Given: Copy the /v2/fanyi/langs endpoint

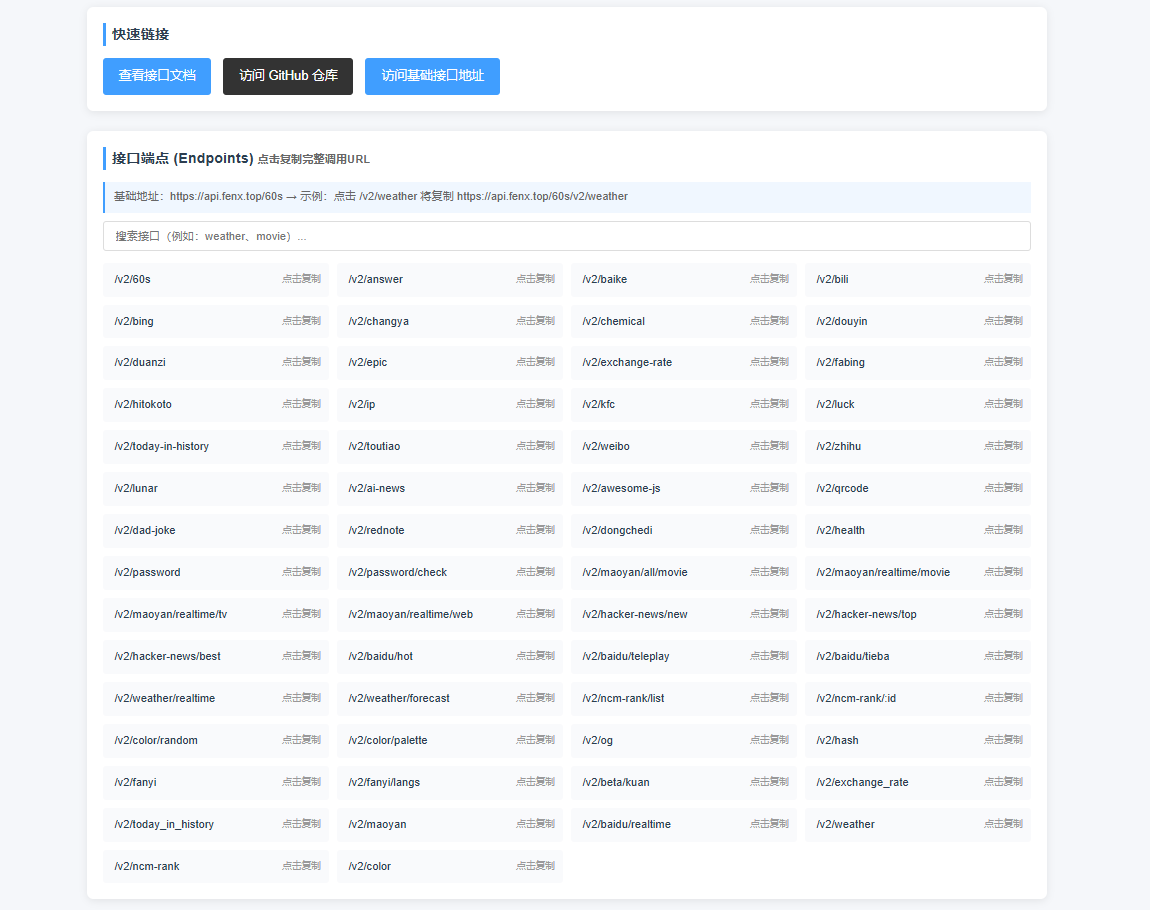Looking at the screenshot, I should pyautogui.click(x=449, y=782).
